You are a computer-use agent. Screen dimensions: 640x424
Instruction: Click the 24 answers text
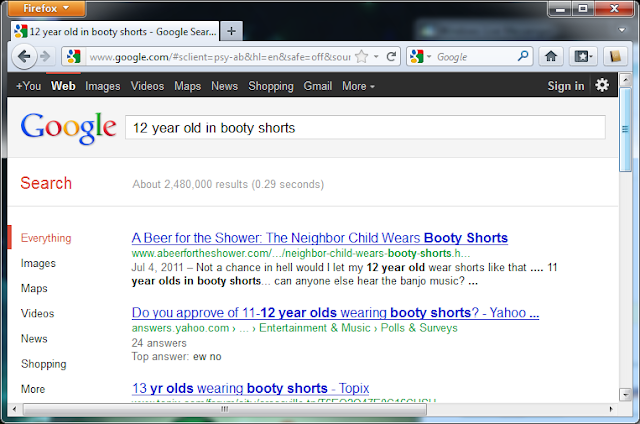point(159,343)
